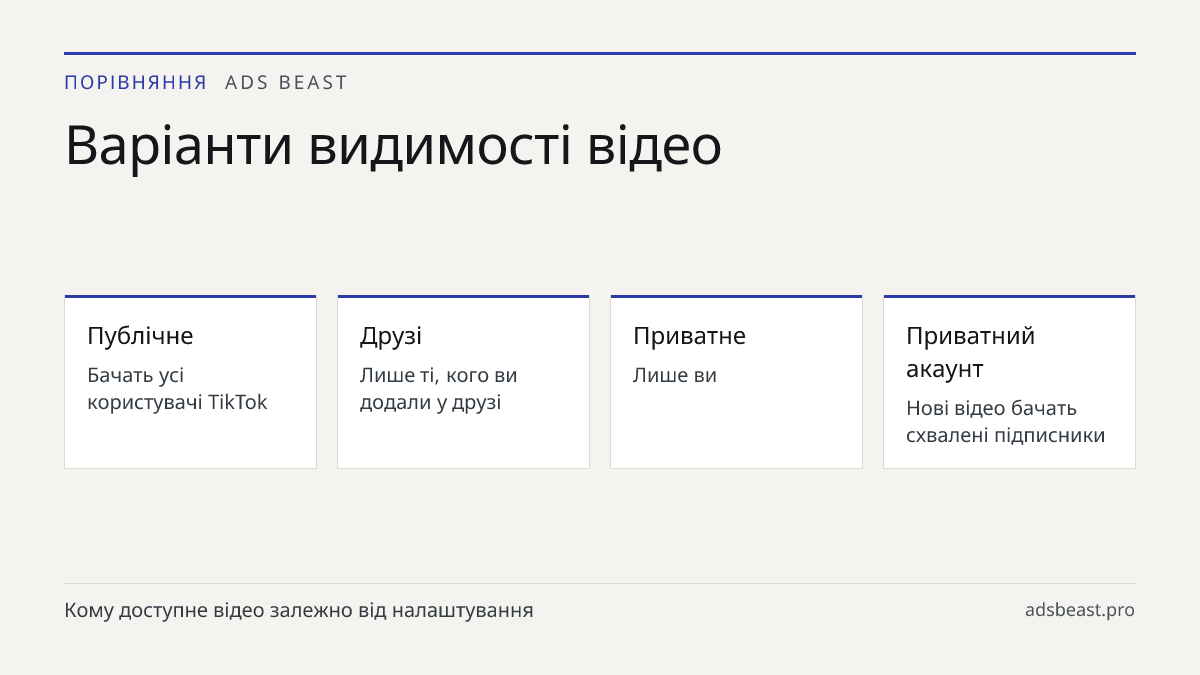Click the Лише ви description

(675, 376)
